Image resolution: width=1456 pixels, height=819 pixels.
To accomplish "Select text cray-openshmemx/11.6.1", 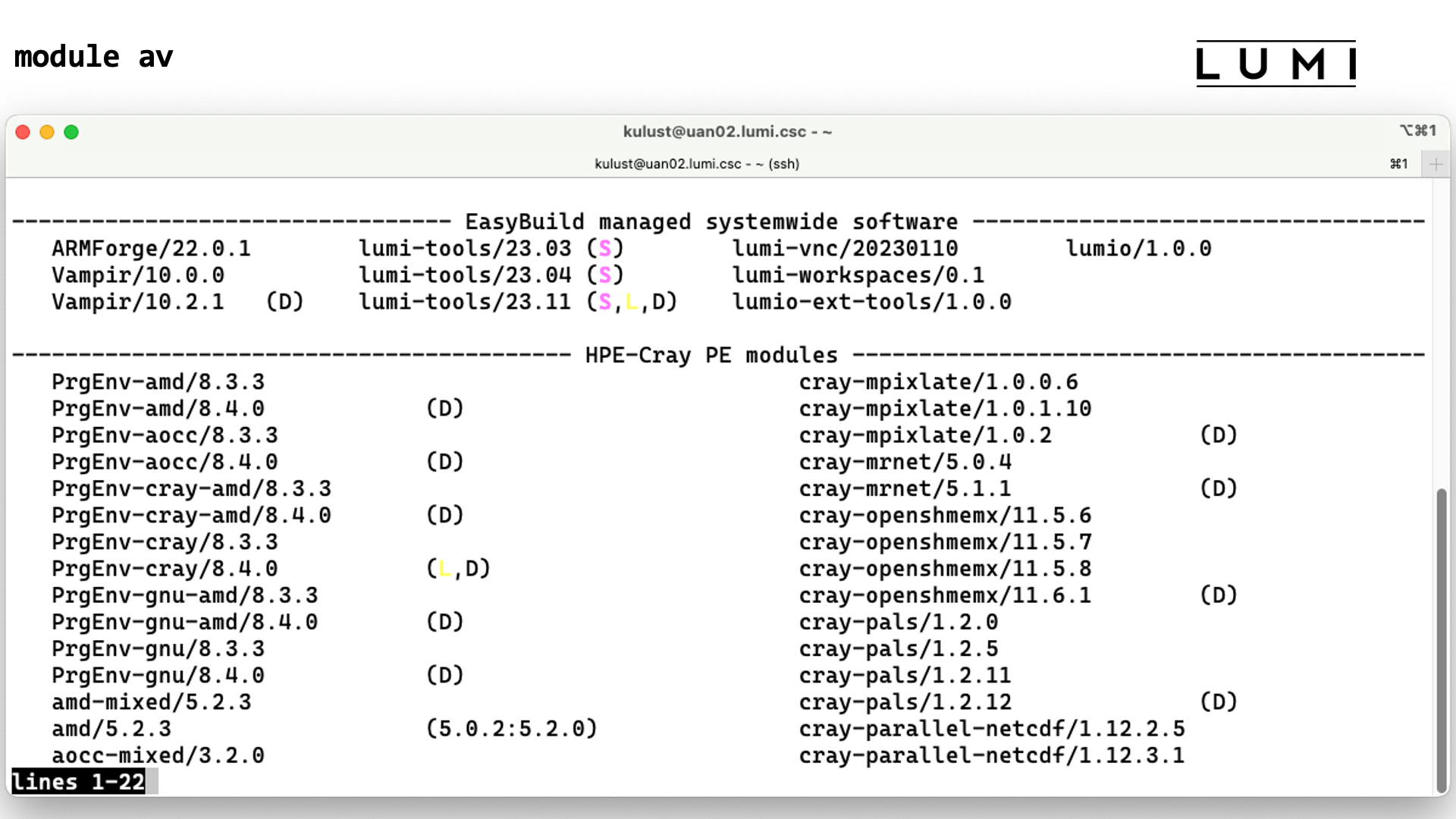I will pos(945,595).
